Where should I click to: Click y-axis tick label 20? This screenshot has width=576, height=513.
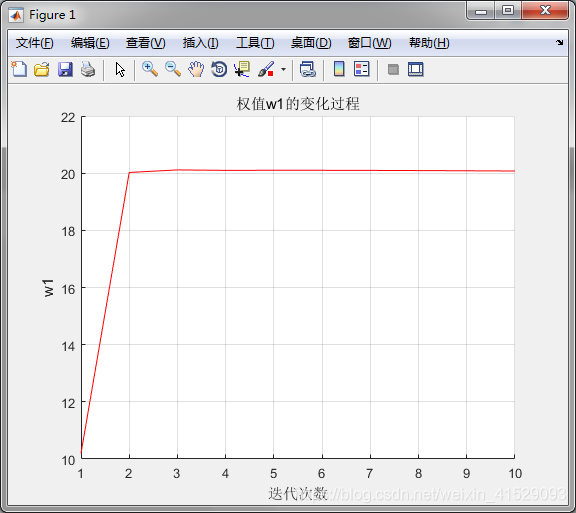tap(68, 175)
